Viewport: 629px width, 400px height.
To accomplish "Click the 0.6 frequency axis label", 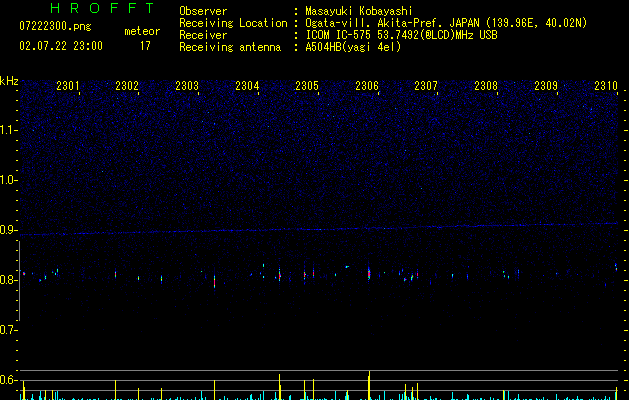I will pos(9,380).
